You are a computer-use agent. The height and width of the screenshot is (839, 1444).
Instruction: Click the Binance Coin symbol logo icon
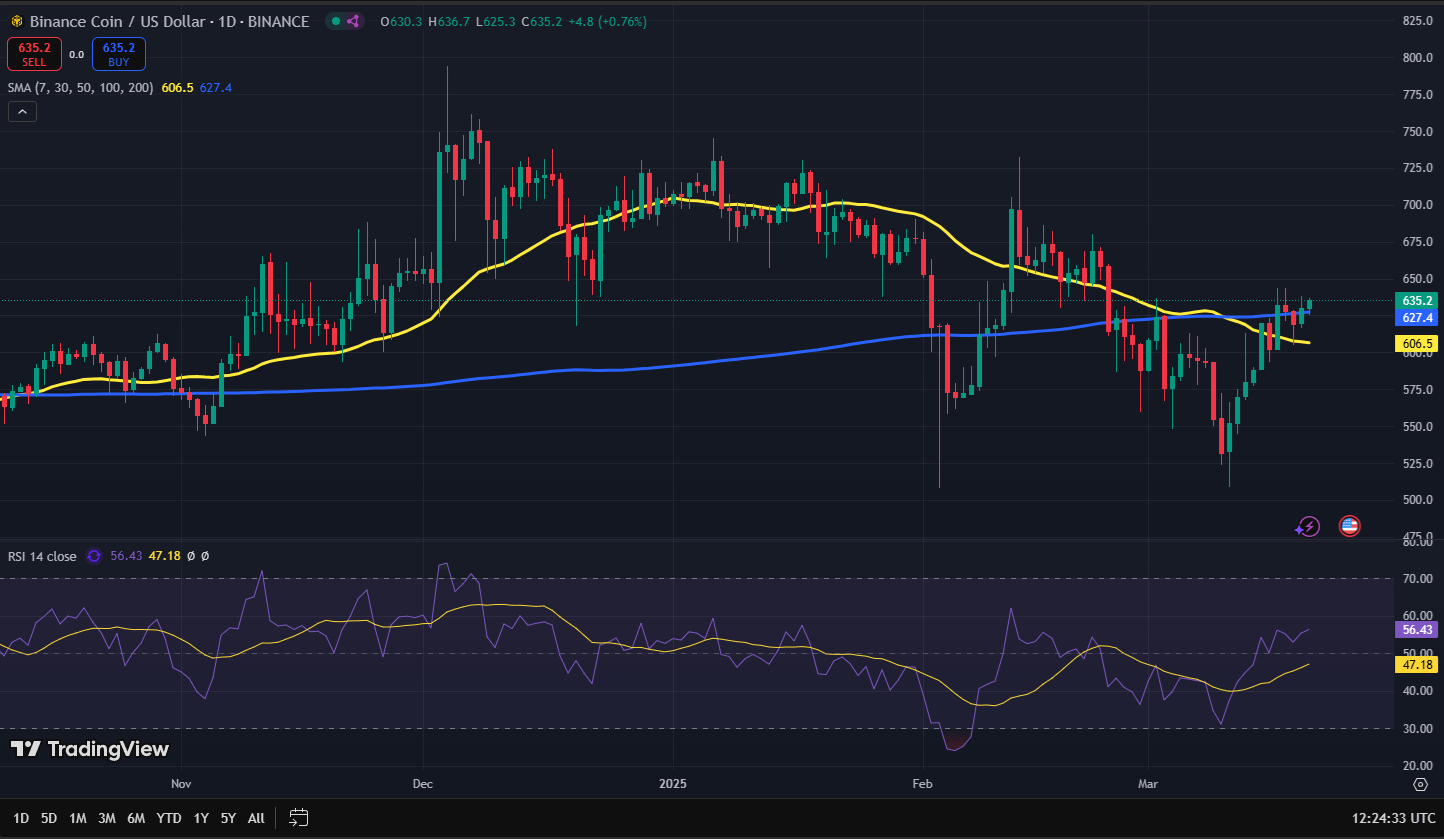[x=16, y=21]
